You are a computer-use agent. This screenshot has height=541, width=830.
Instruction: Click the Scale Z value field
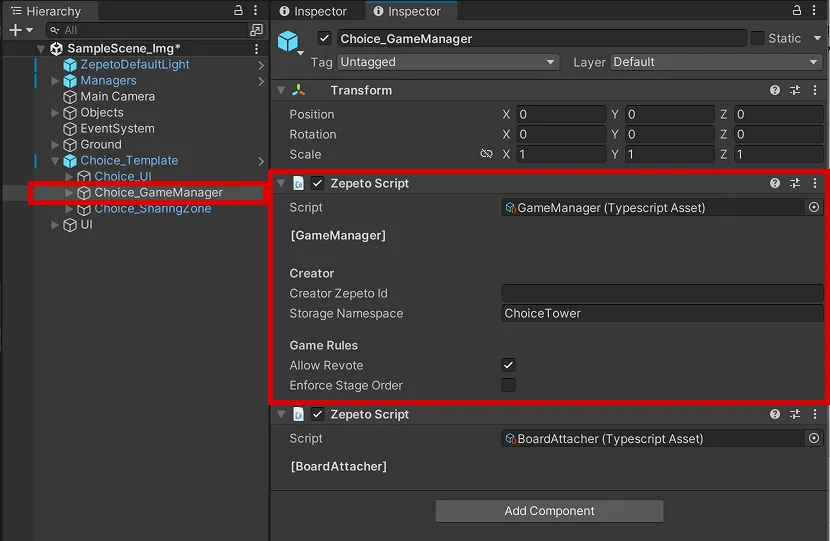(778, 154)
